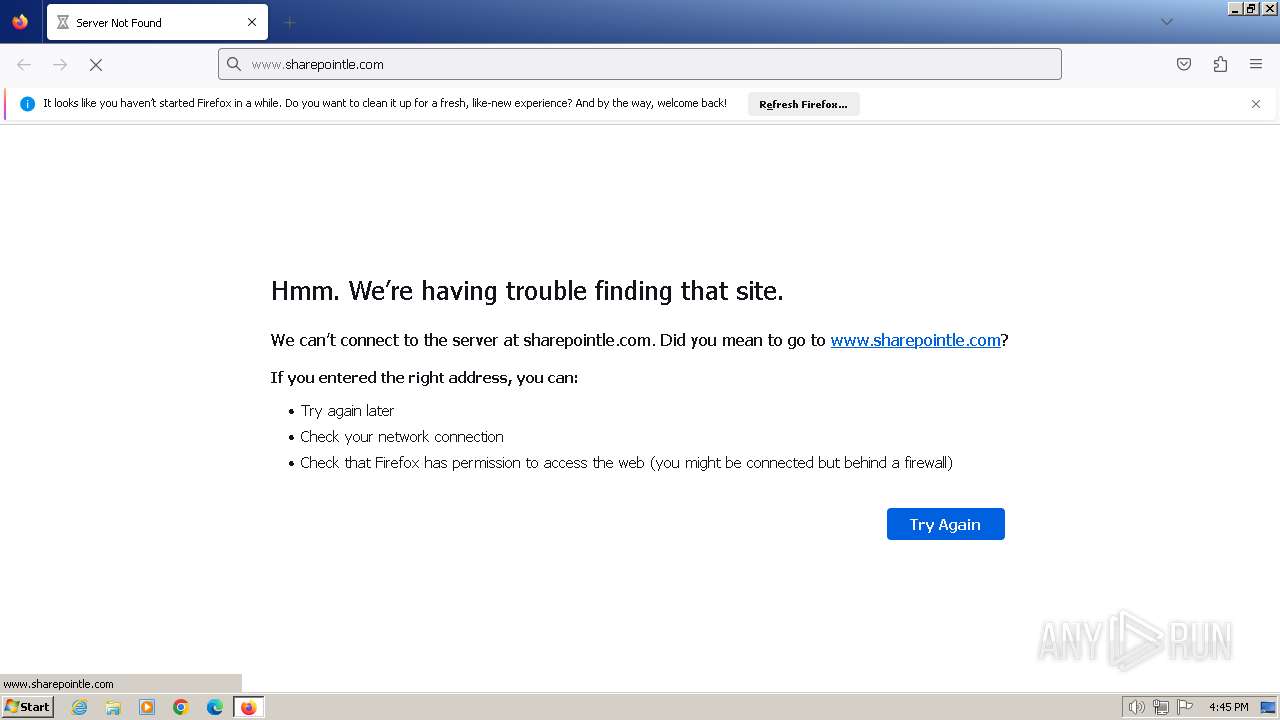
Task: Click the info icon in notification bar
Action: [27, 104]
